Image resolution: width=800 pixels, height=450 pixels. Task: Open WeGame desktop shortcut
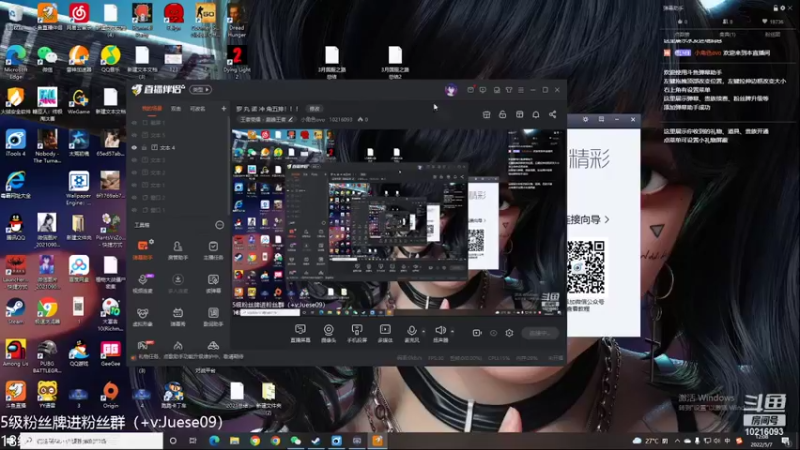click(x=78, y=101)
